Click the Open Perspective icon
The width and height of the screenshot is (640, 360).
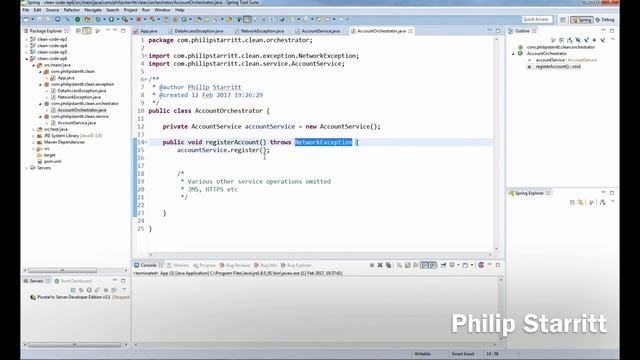[x=563, y=20]
